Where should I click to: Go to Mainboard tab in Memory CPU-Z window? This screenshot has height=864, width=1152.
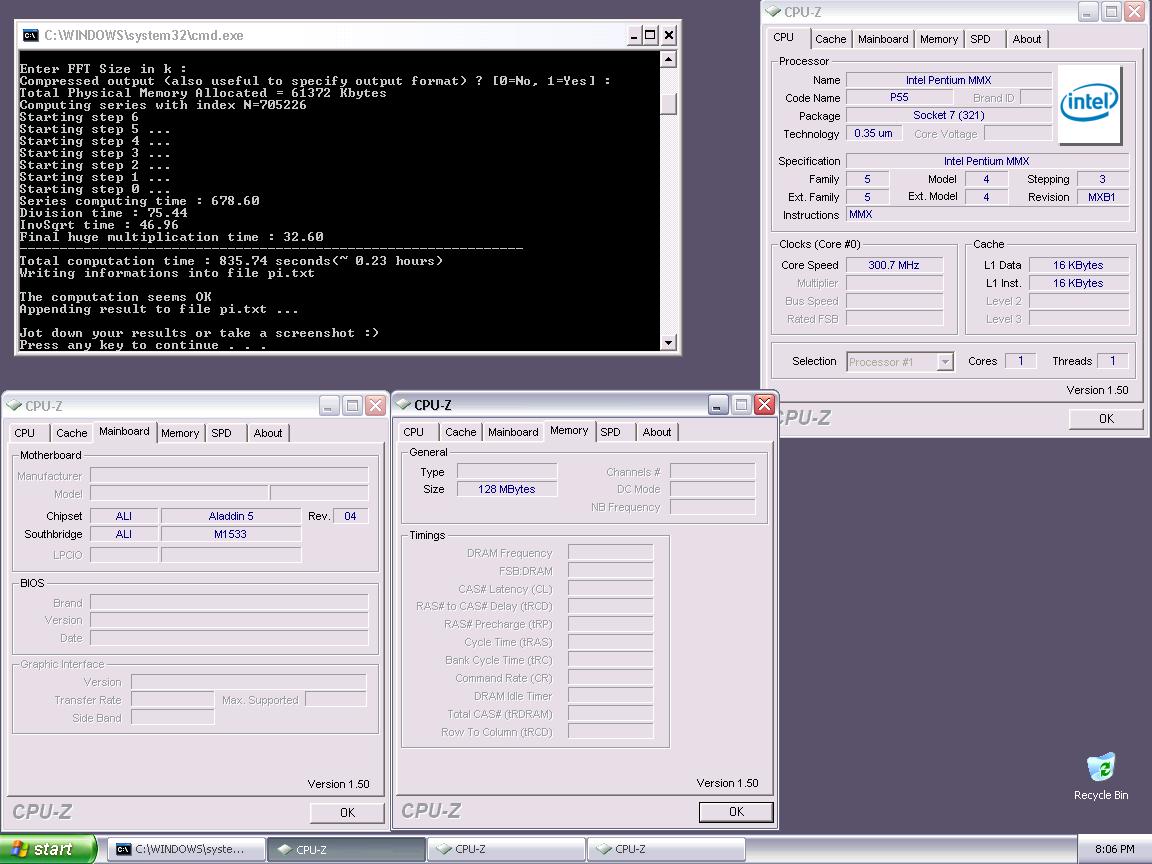click(513, 432)
